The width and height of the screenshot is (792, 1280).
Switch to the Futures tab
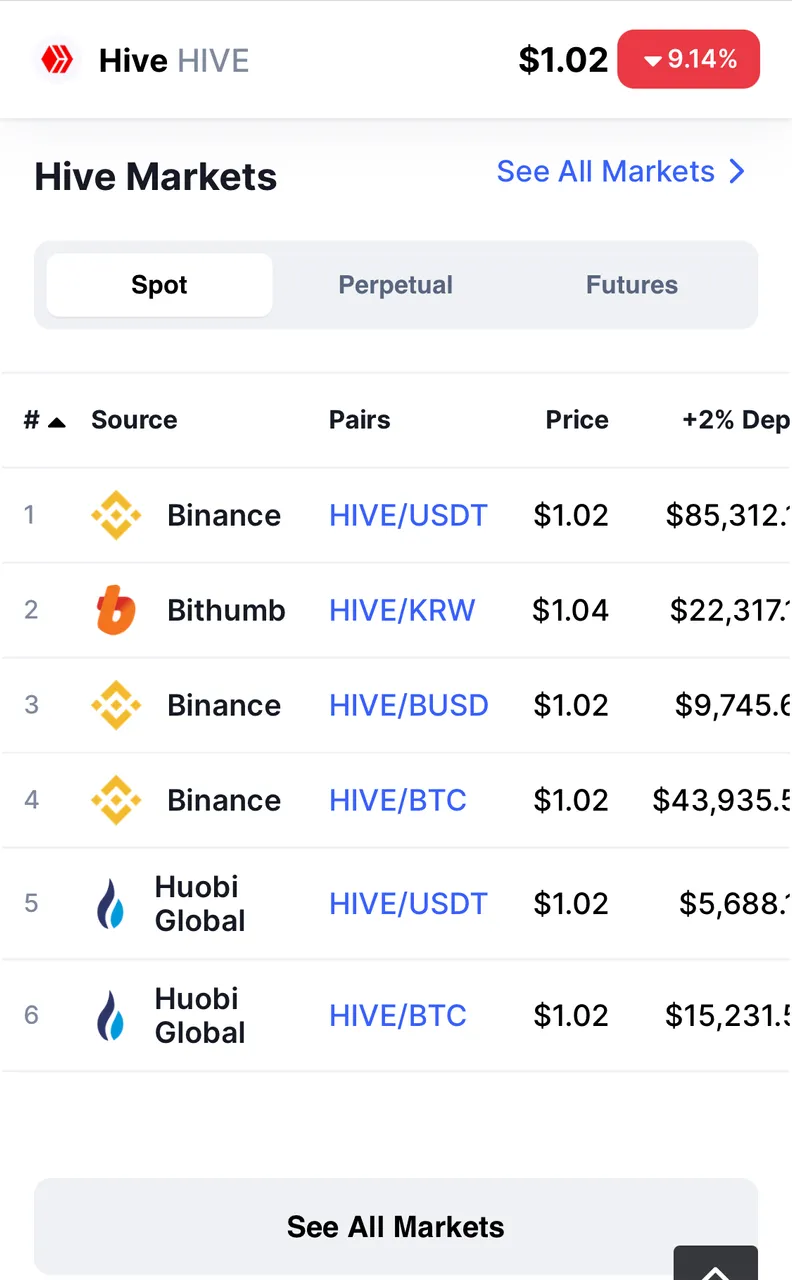pyautogui.click(x=632, y=285)
